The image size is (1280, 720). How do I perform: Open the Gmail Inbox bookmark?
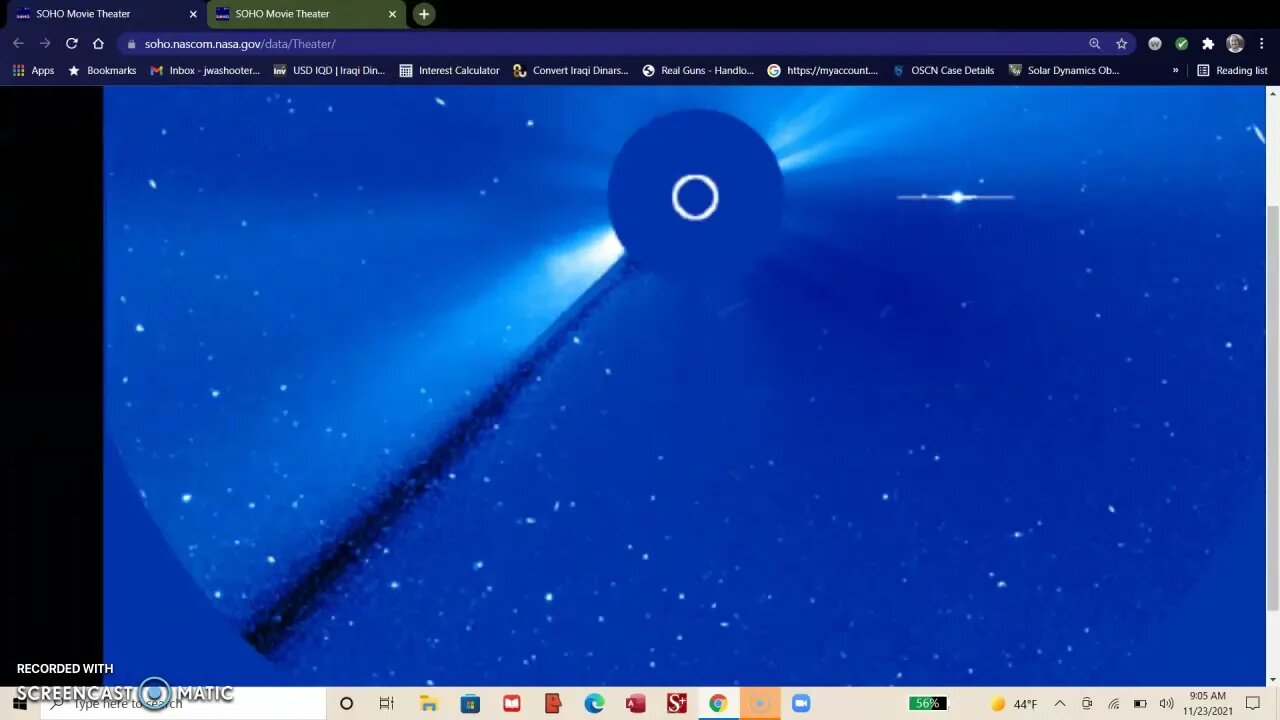point(205,71)
